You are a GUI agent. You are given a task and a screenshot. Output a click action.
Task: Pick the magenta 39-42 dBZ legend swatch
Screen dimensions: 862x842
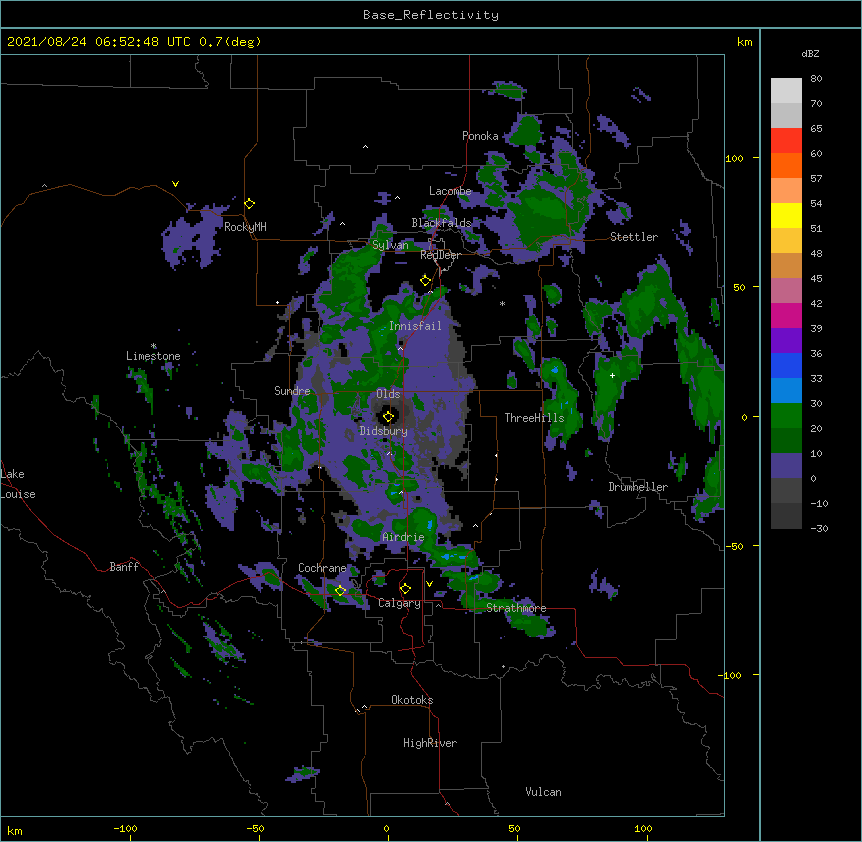tap(786, 315)
